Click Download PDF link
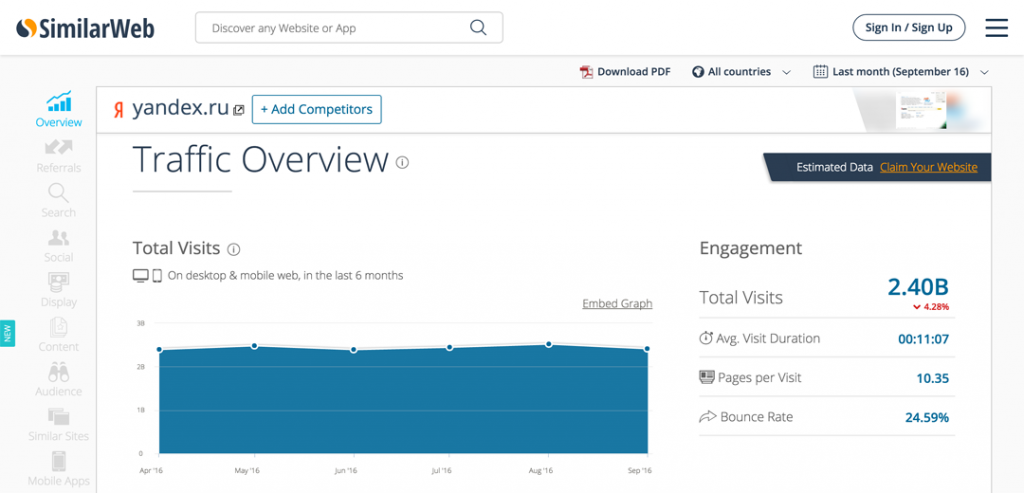1024x493 pixels. coord(633,72)
